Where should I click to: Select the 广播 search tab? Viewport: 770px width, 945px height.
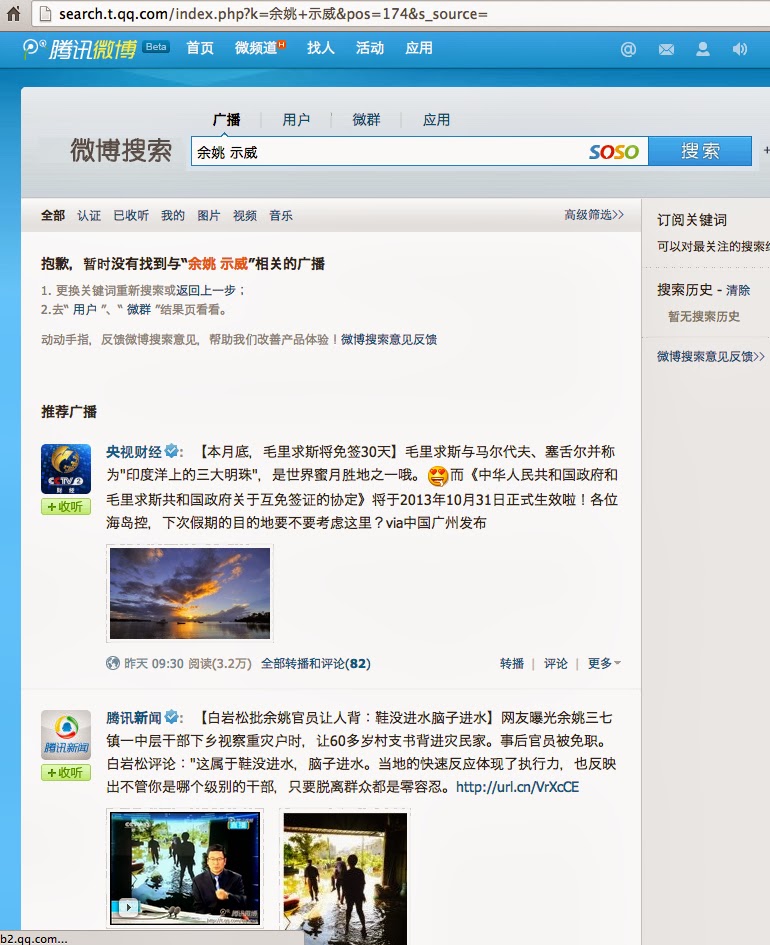click(x=227, y=119)
